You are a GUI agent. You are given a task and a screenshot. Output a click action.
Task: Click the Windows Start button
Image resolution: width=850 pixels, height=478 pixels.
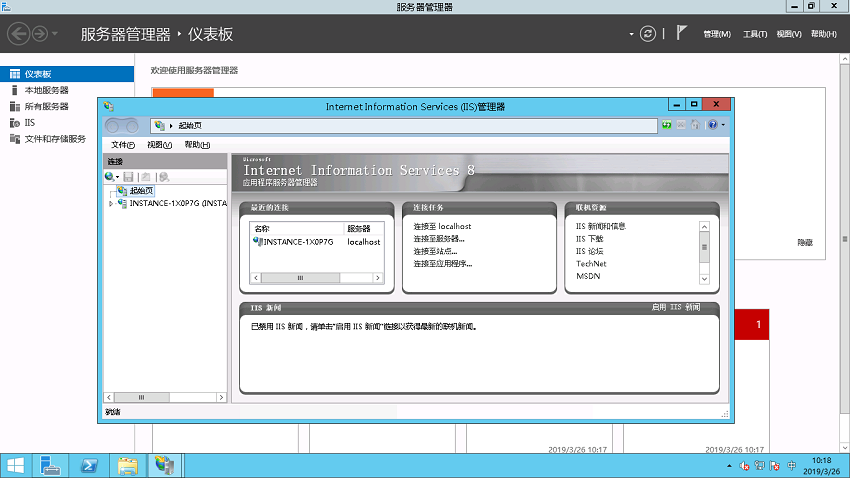pos(16,466)
